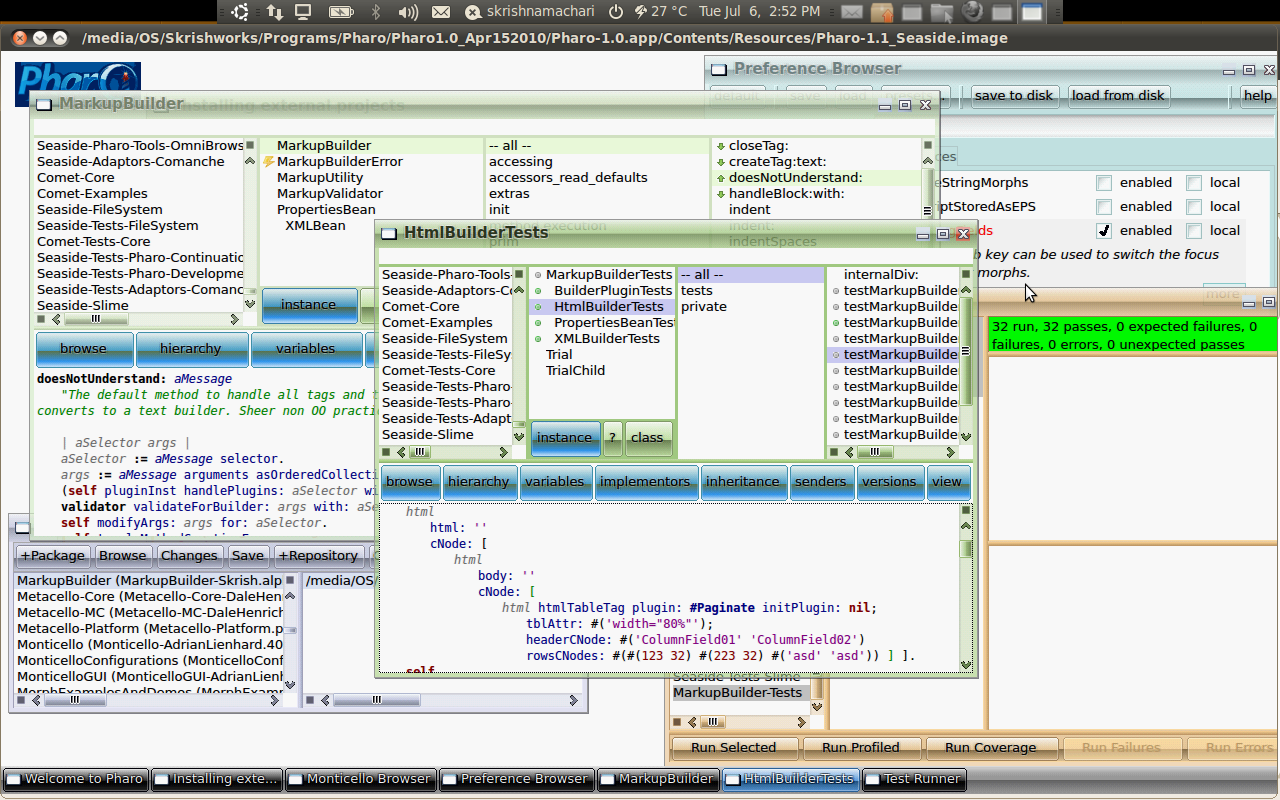Viewport: 1280px width, 800px height.
Task: Open the volume speaker icon
Action: coord(407,12)
